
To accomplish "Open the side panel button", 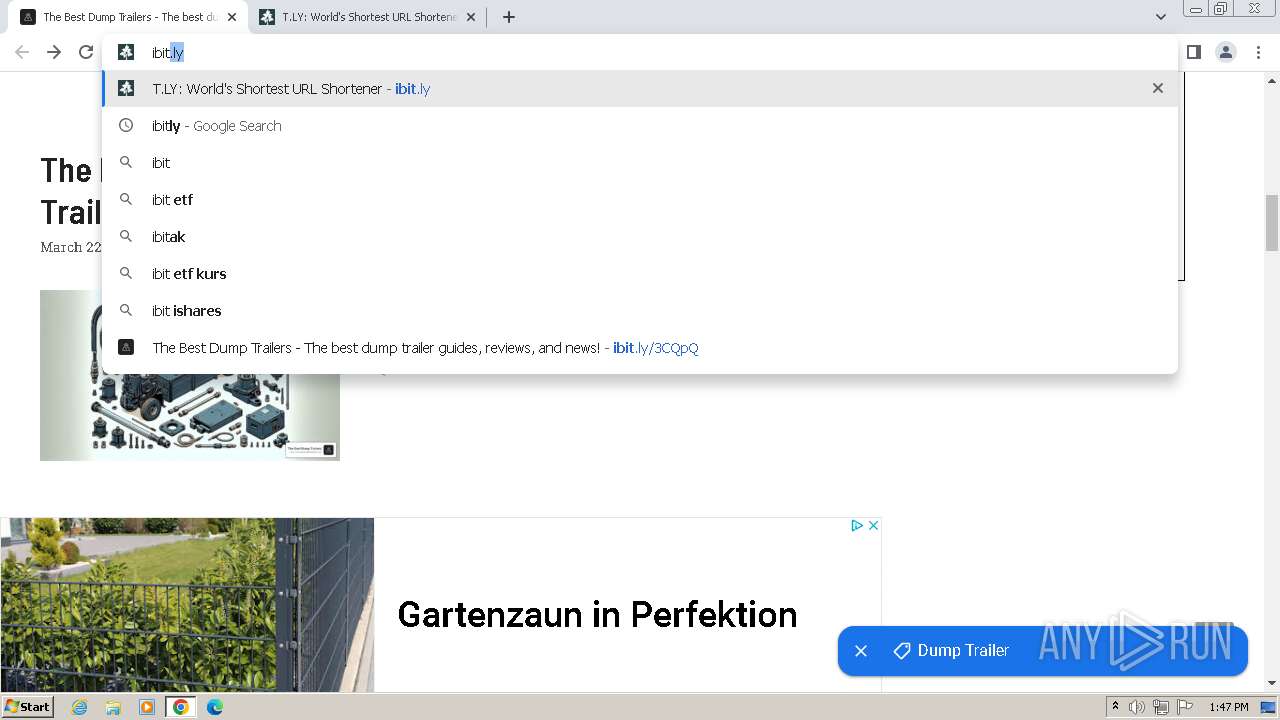I will pyautogui.click(x=1193, y=52).
